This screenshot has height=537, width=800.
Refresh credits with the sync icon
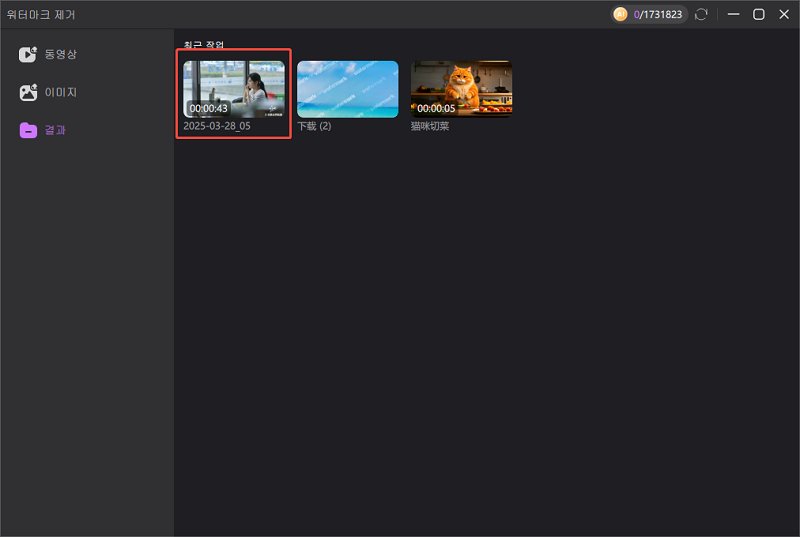pos(701,14)
